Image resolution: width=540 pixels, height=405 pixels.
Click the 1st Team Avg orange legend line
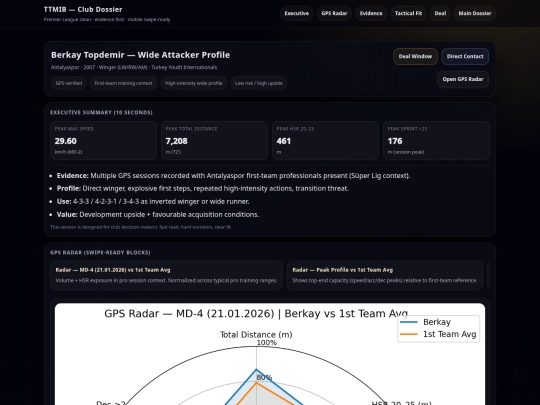[x=409, y=334]
